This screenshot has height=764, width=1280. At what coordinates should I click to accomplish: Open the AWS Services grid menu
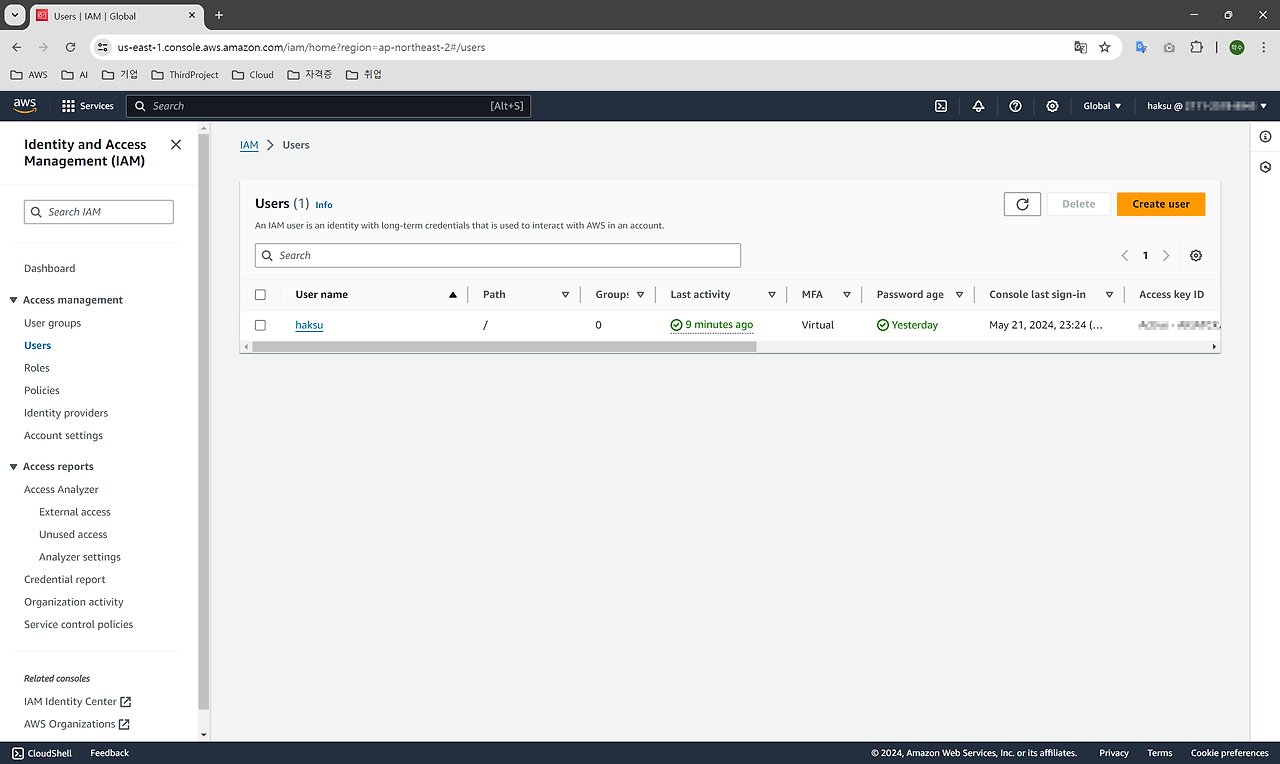point(88,106)
